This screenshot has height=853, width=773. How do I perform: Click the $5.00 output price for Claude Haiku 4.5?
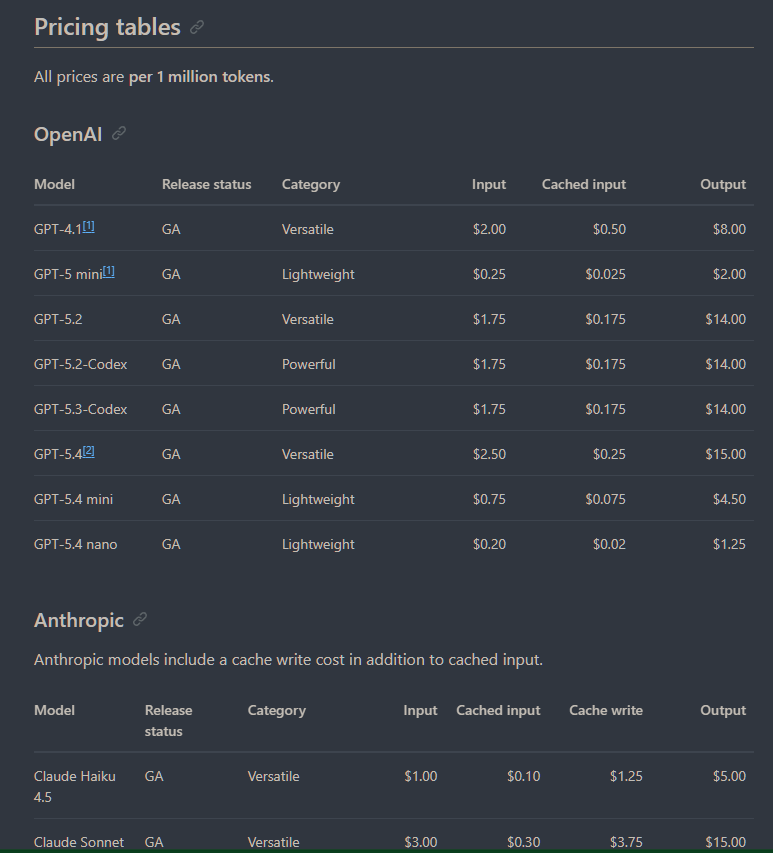729,776
